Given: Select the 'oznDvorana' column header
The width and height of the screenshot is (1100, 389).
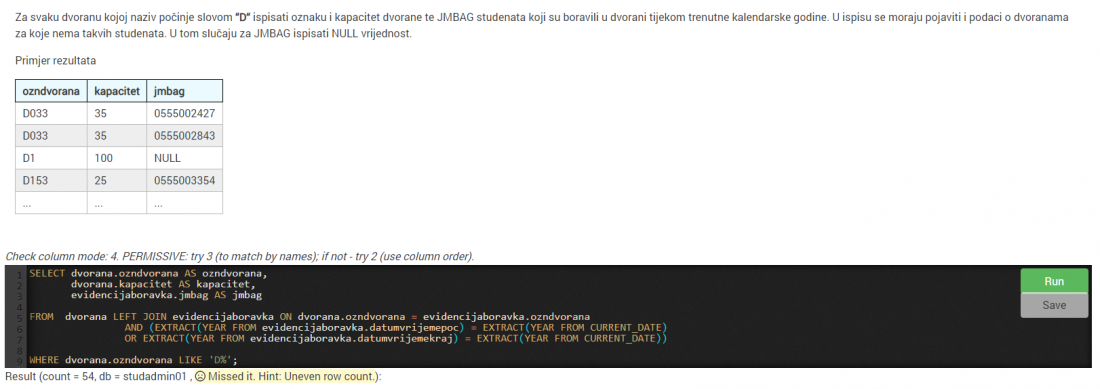Looking at the screenshot, I should pyautogui.click(x=51, y=91).
